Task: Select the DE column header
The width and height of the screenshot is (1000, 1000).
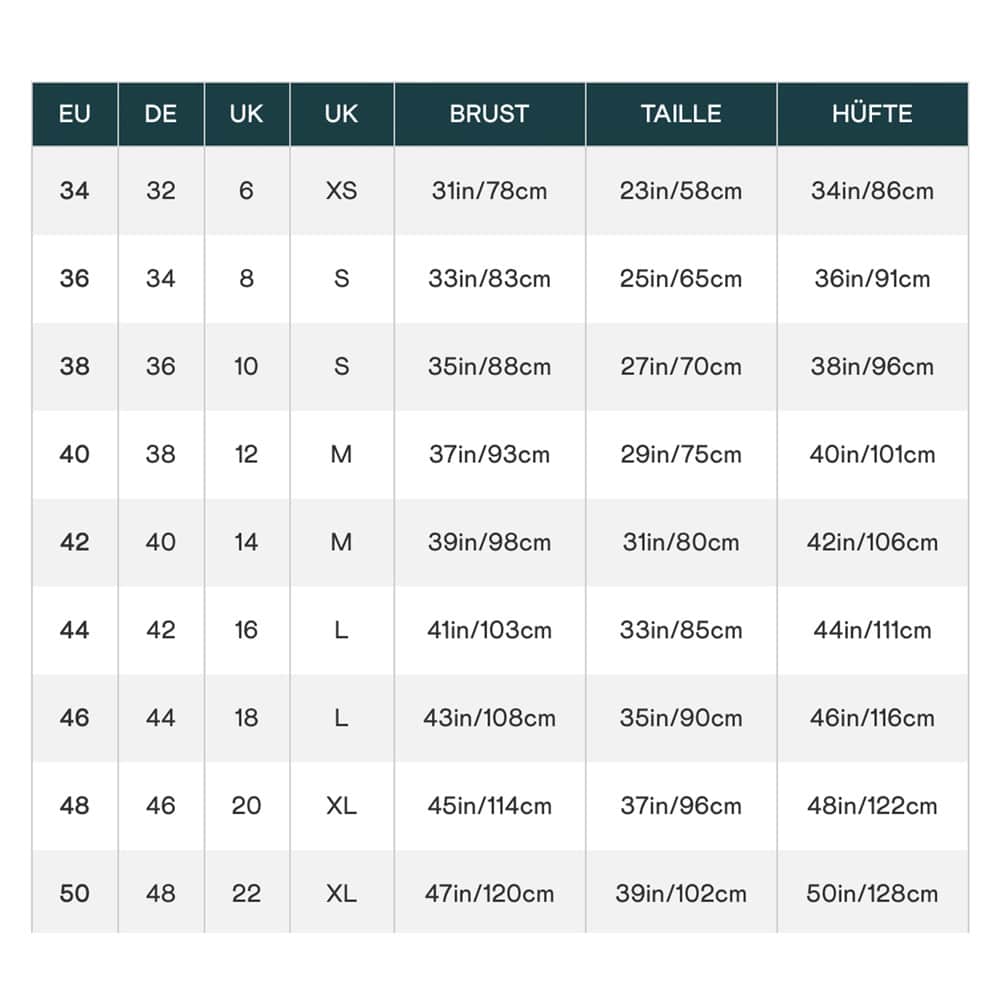Action: (161, 114)
